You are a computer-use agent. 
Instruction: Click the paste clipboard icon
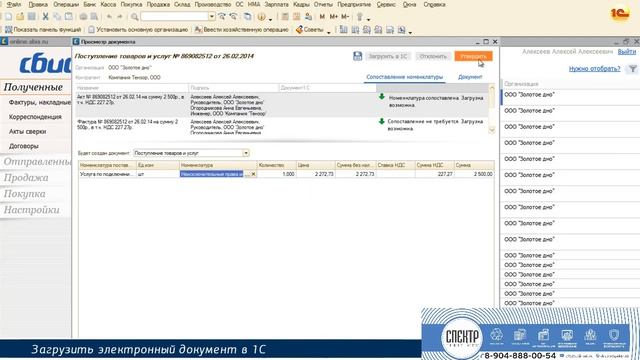tap(69, 17)
